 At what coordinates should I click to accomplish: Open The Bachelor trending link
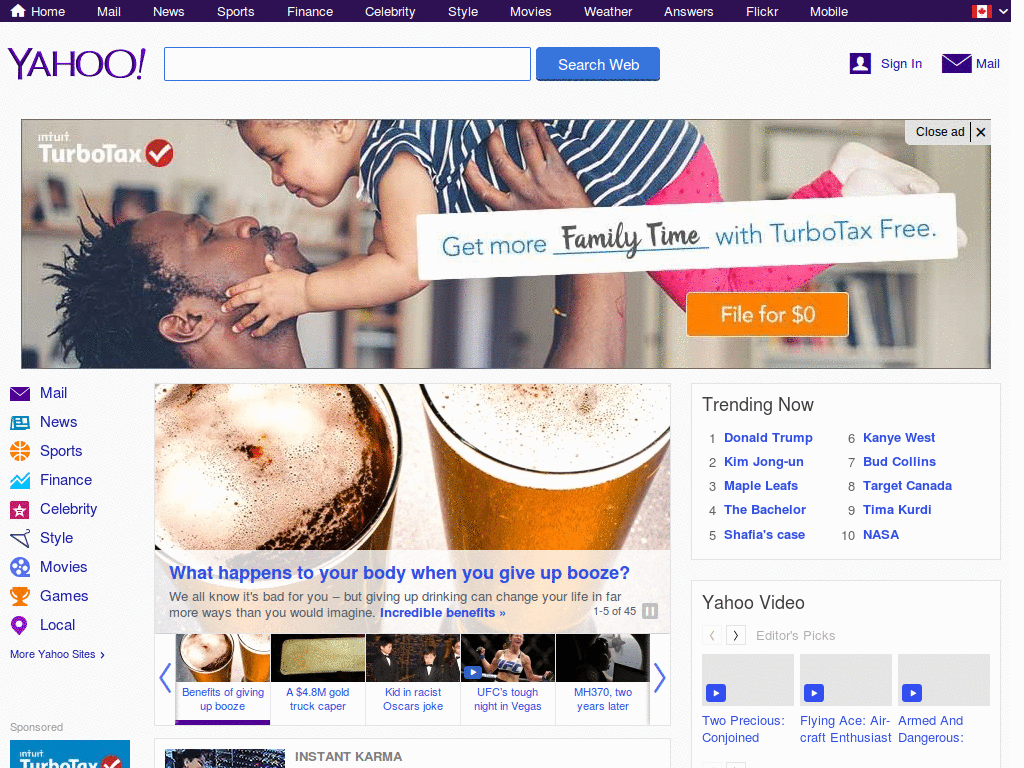tap(765, 510)
